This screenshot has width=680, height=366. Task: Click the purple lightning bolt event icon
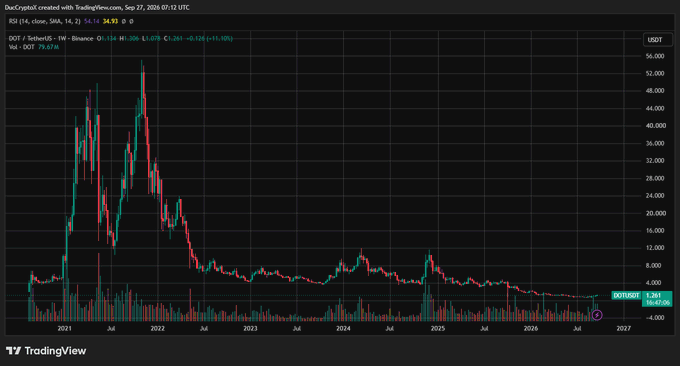coord(597,315)
